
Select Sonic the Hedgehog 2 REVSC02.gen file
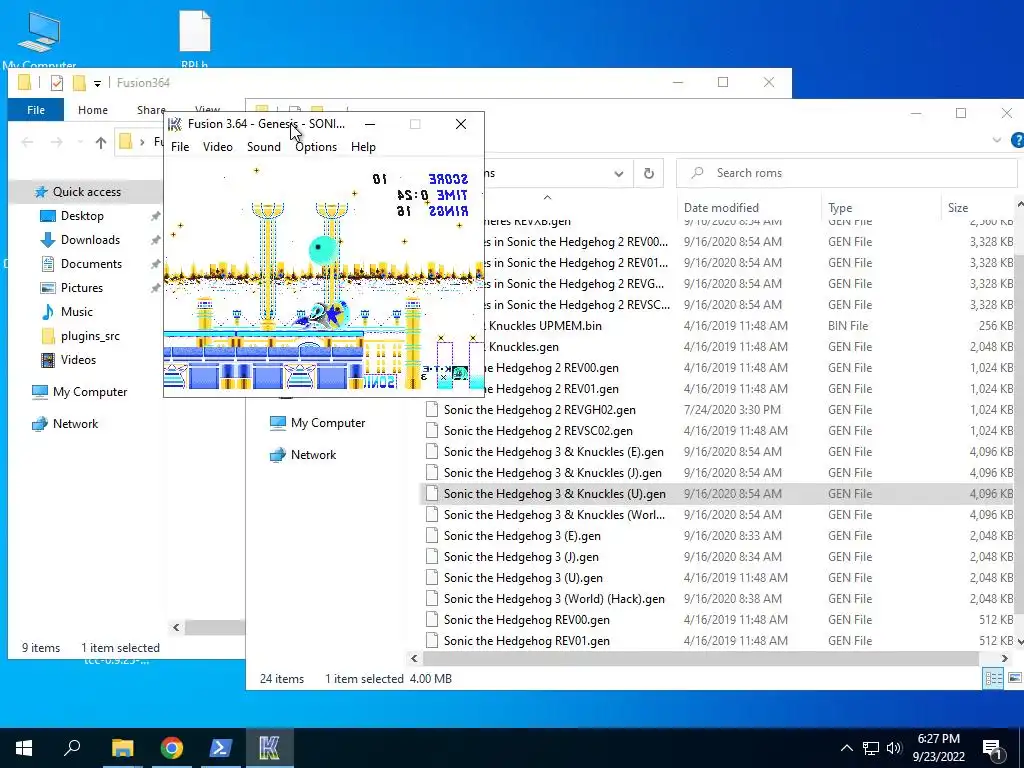[538, 431]
